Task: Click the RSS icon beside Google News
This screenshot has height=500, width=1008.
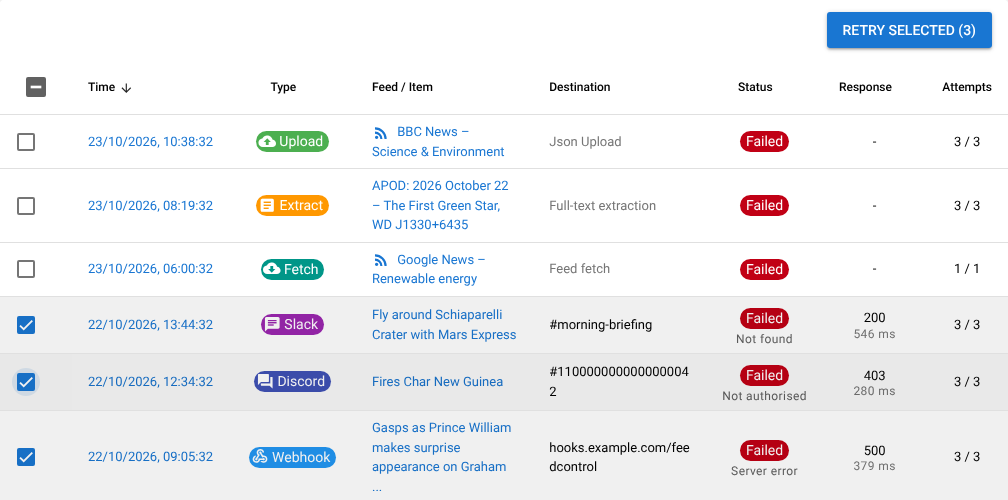Action: 381,260
